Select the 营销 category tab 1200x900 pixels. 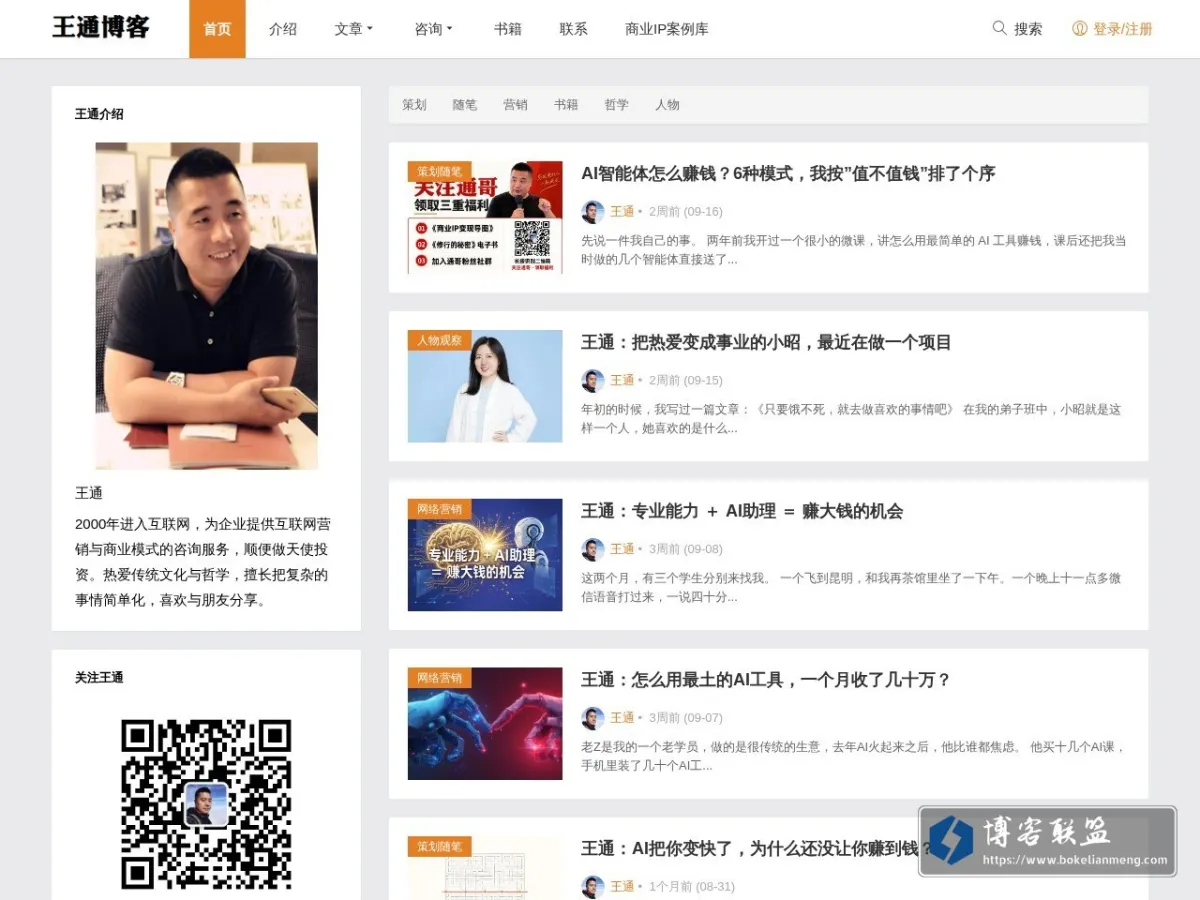[515, 104]
